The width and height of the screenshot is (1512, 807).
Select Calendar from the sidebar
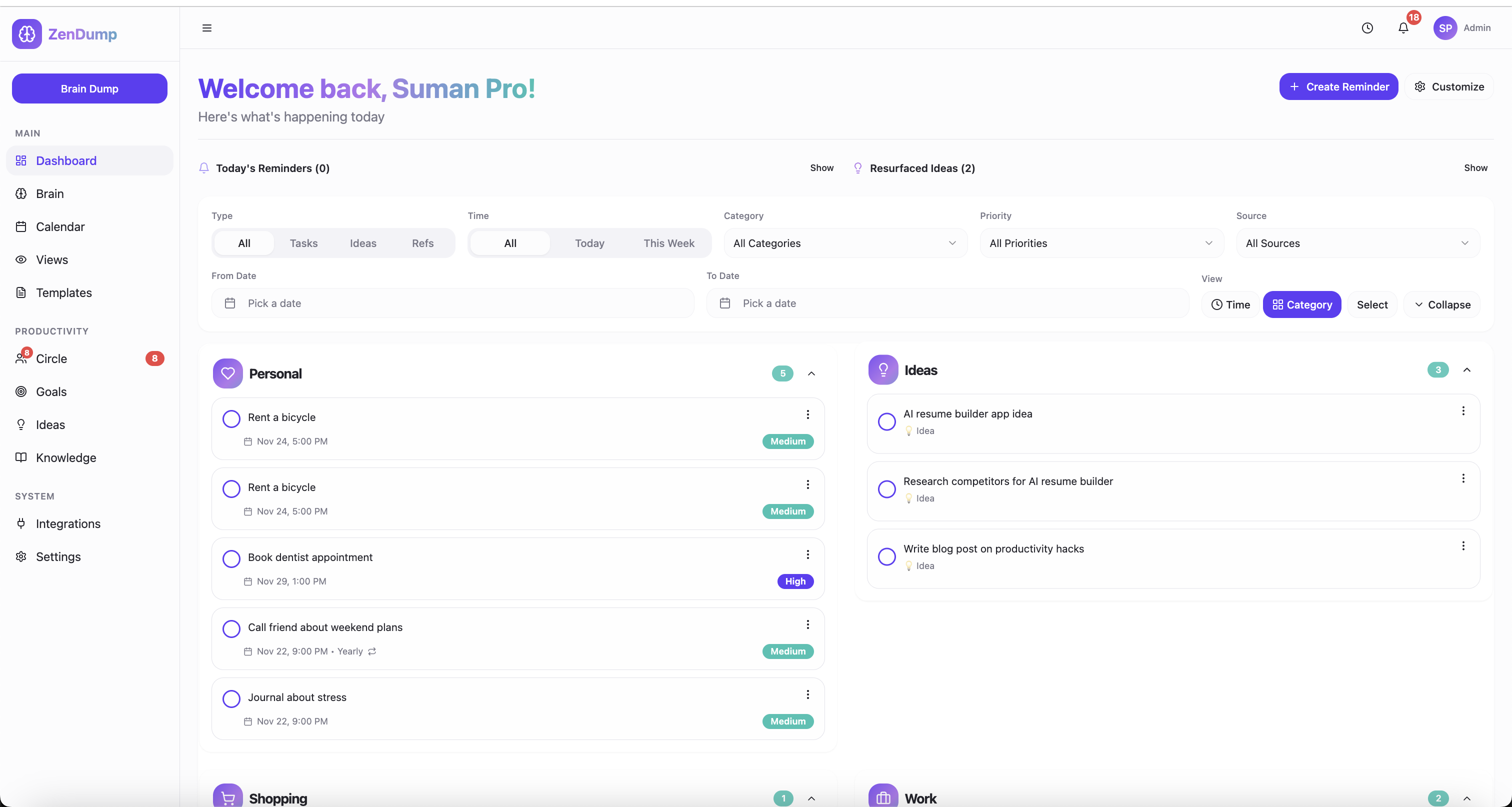60,226
